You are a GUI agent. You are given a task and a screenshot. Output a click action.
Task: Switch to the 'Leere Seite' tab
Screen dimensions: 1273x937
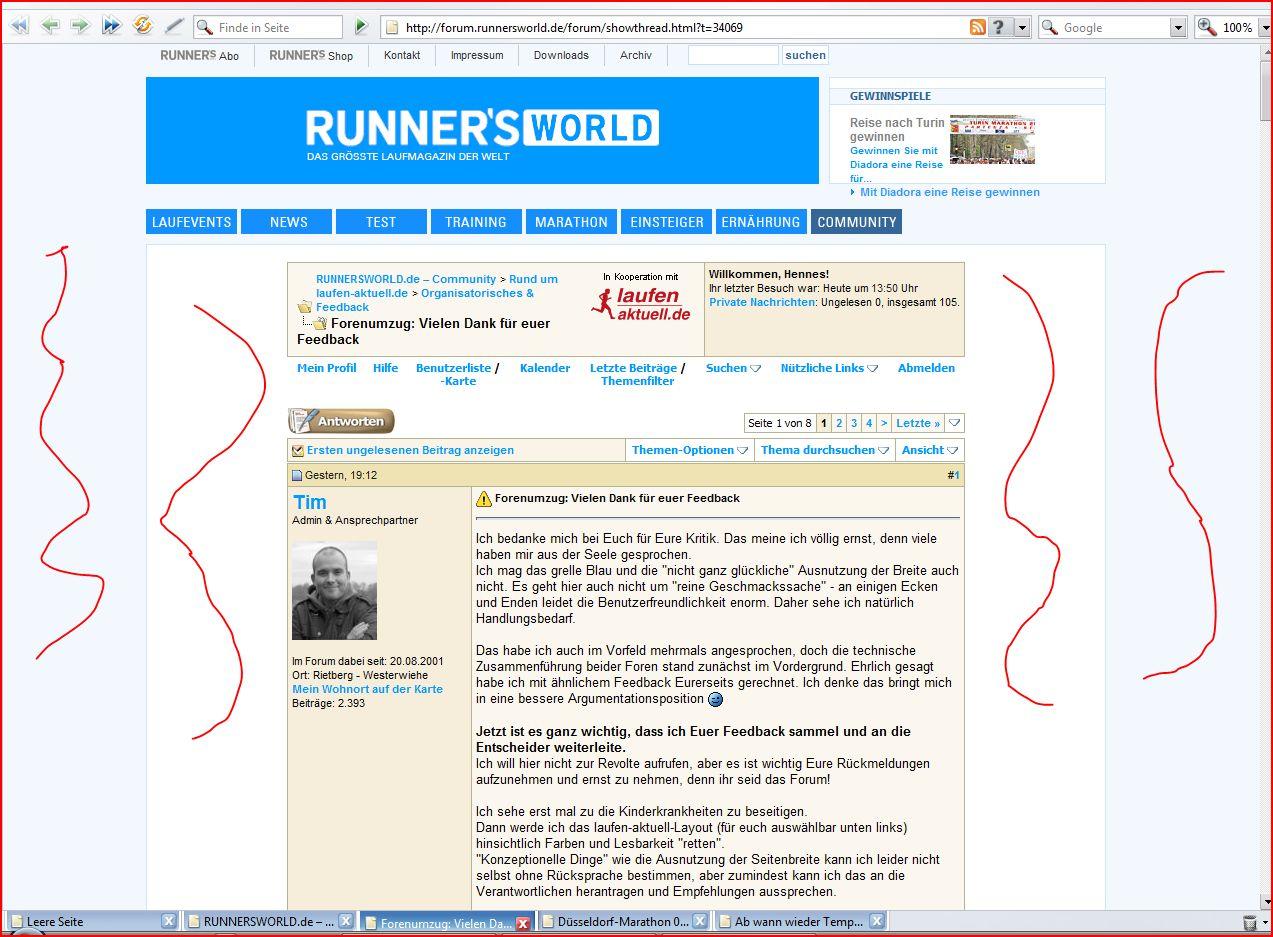point(92,921)
